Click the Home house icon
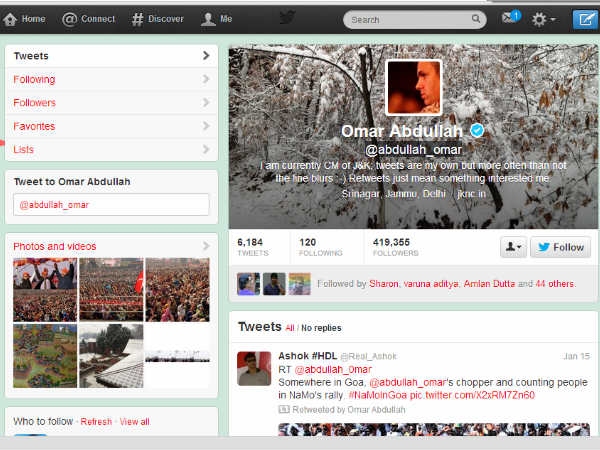The height and width of the screenshot is (450, 600). [10, 19]
